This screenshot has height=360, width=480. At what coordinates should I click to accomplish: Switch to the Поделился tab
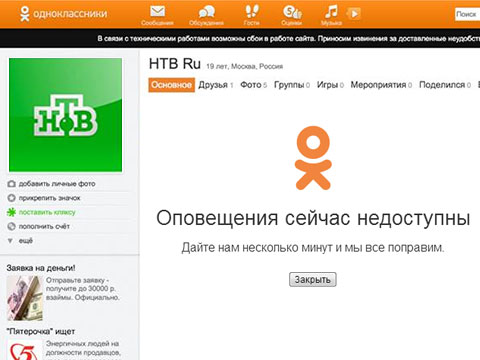pos(445,85)
